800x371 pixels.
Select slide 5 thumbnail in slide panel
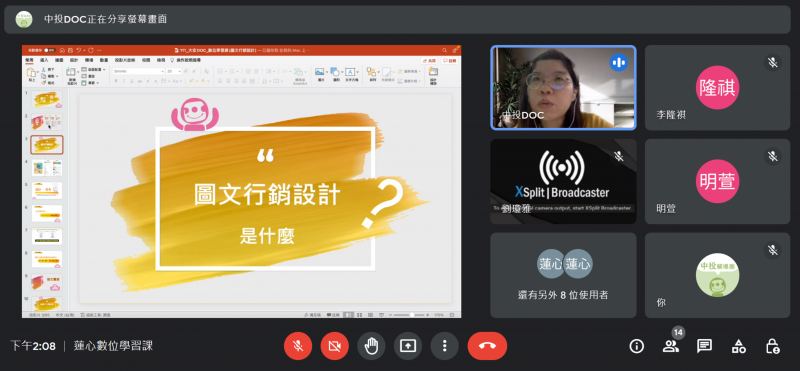coord(47,190)
